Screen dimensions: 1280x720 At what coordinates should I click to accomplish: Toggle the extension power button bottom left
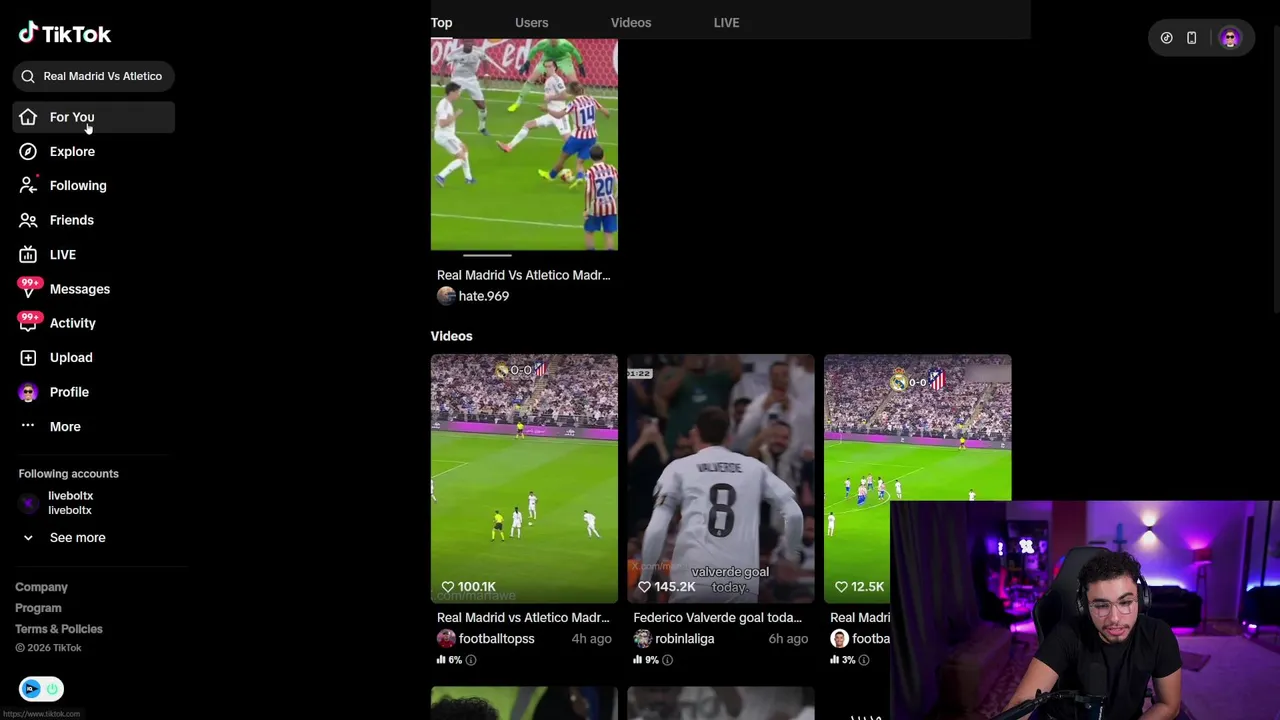point(52,689)
